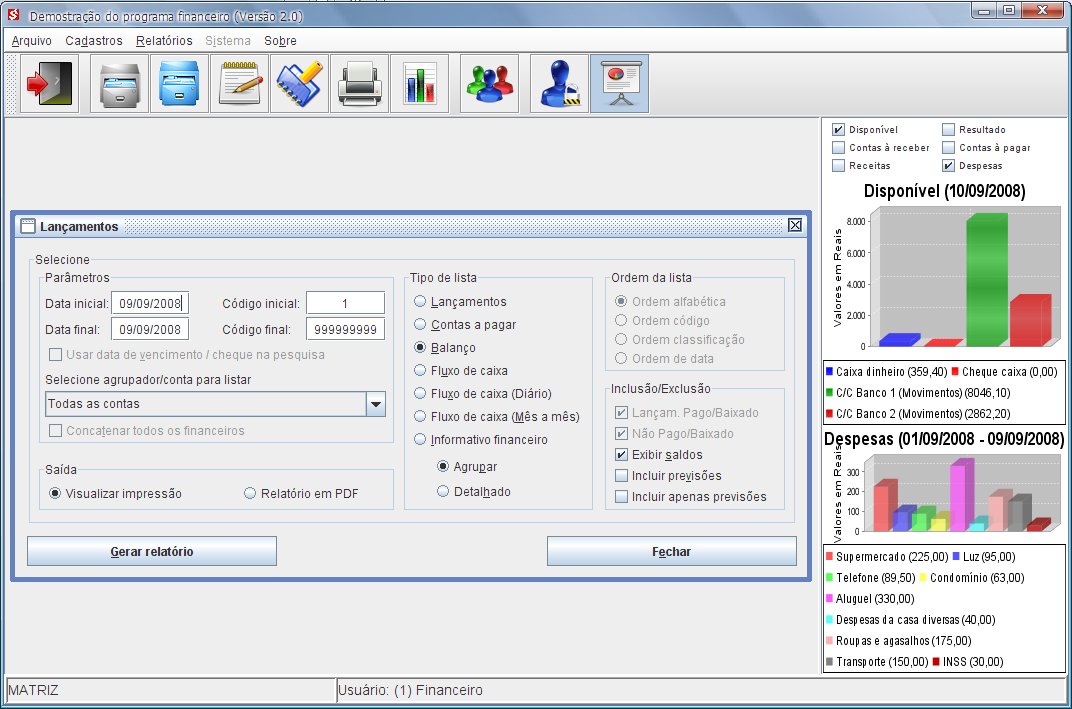Select the Fluxo de caixa radio button

point(420,371)
